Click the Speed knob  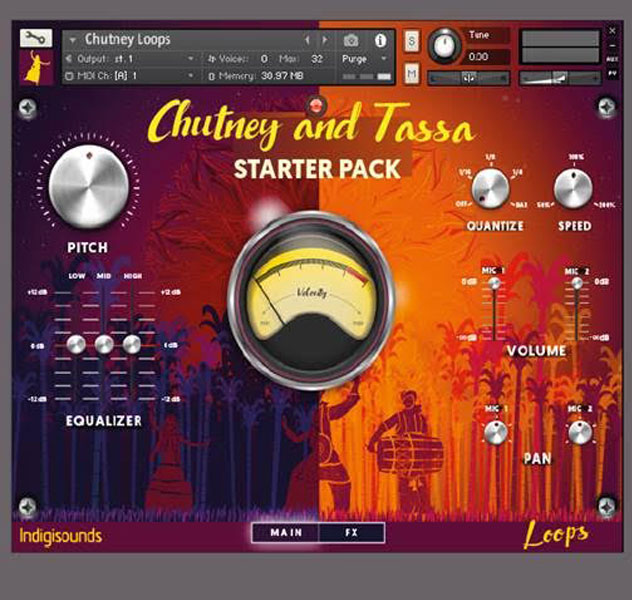click(573, 187)
